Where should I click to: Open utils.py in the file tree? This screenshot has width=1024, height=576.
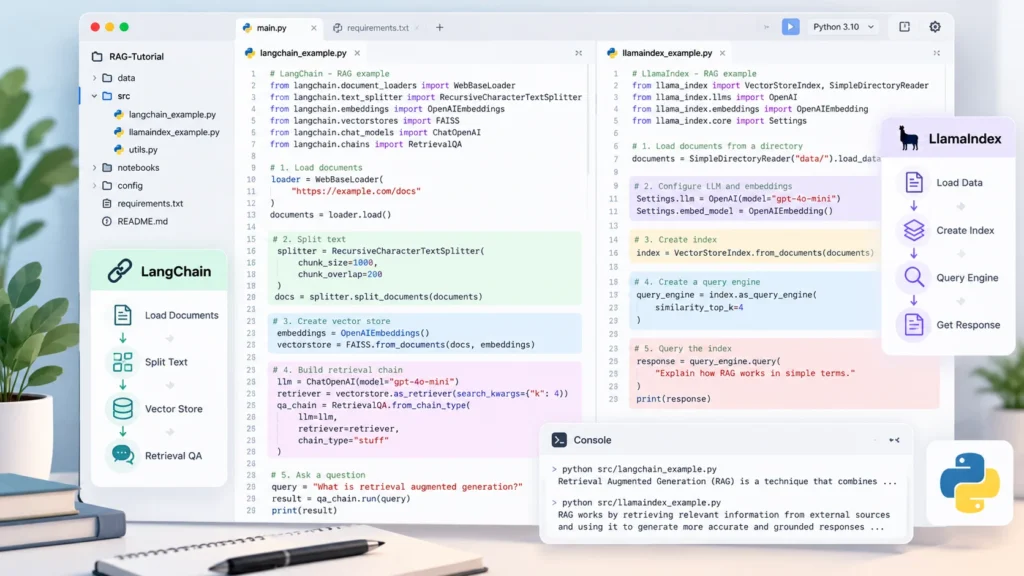pos(143,150)
